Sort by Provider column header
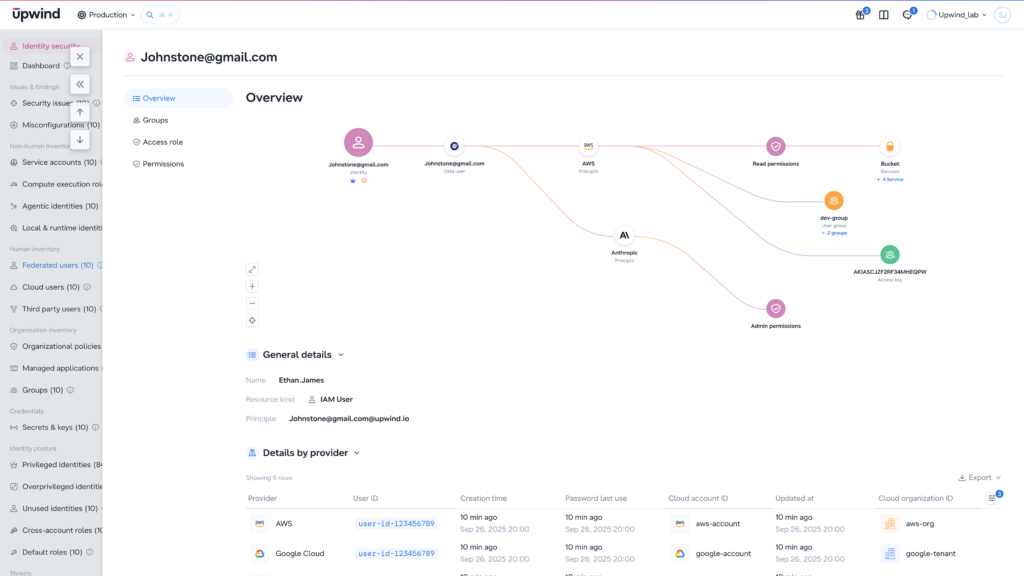The width and height of the screenshot is (1024, 576). 263,498
